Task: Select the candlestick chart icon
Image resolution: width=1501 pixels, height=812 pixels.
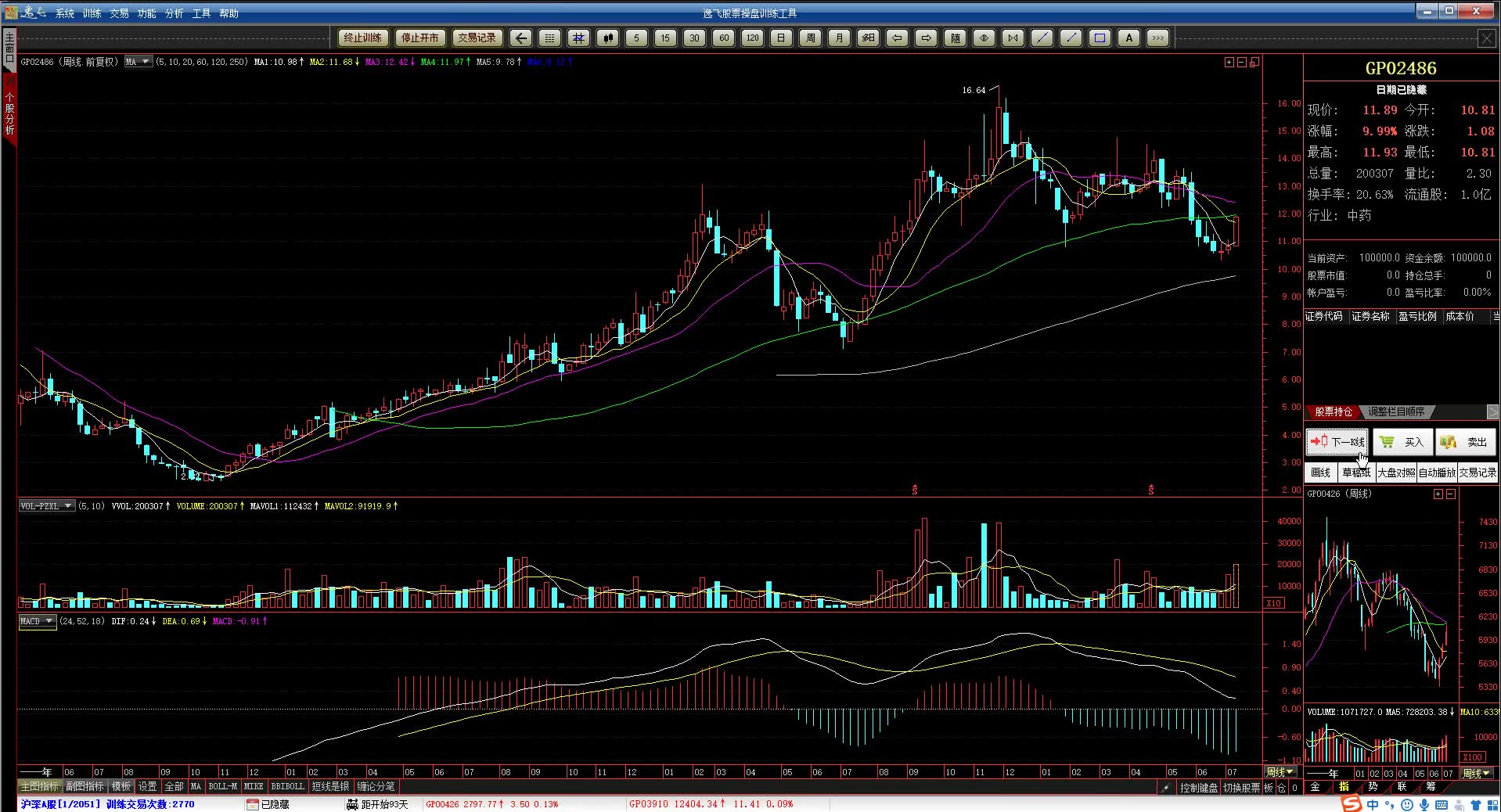Action: pyautogui.click(x=608, y=38)
